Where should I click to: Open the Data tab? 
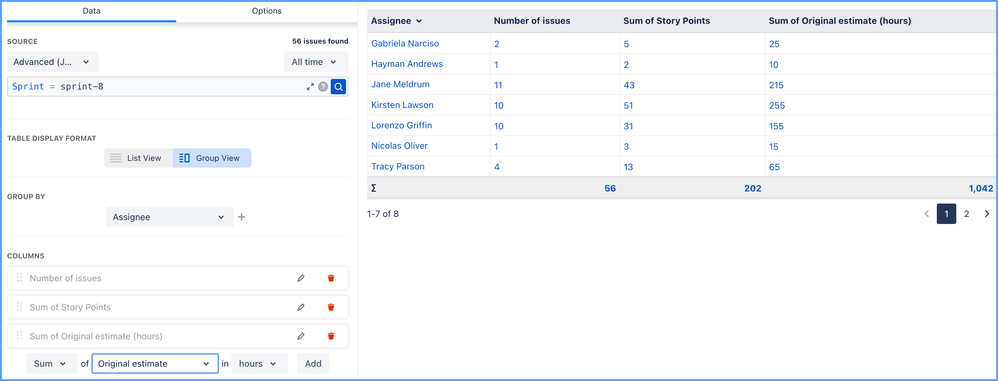tap(91, 11)
